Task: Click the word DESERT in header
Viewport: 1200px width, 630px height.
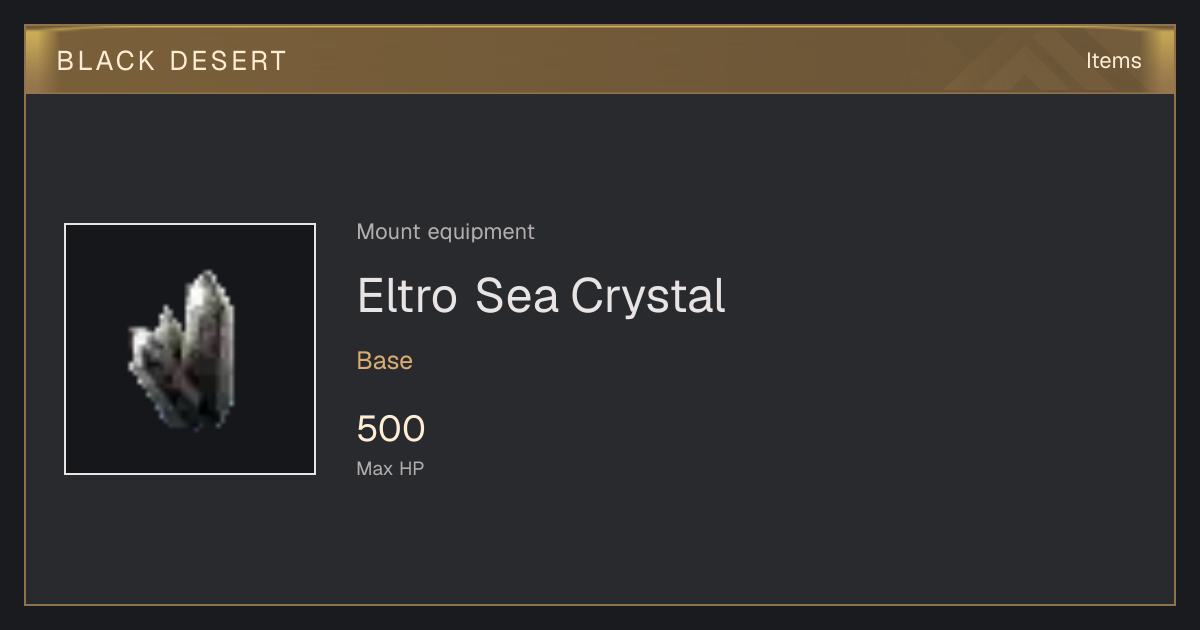Action: pos(229,61)
